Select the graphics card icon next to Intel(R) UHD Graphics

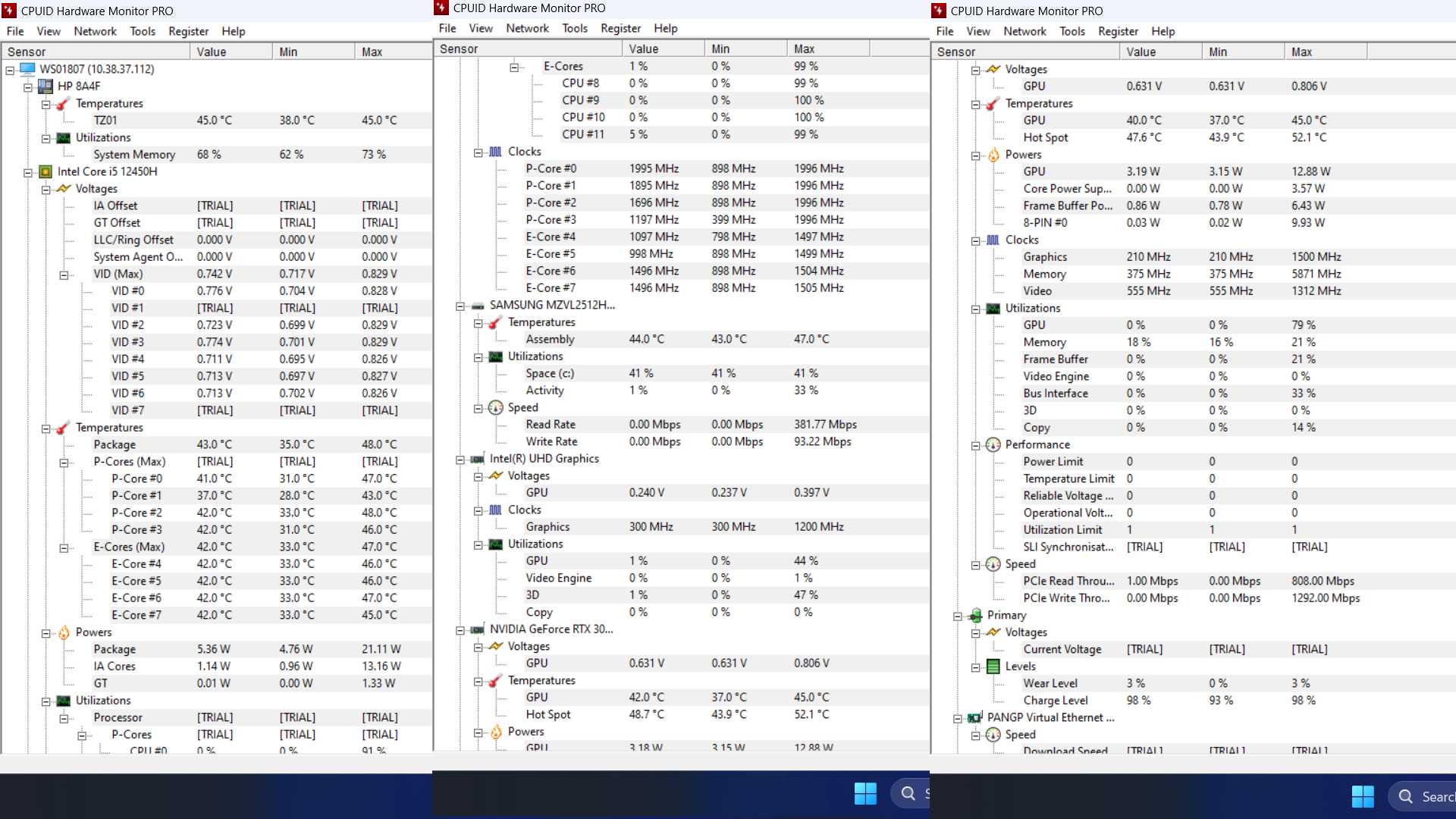point(479,459)
